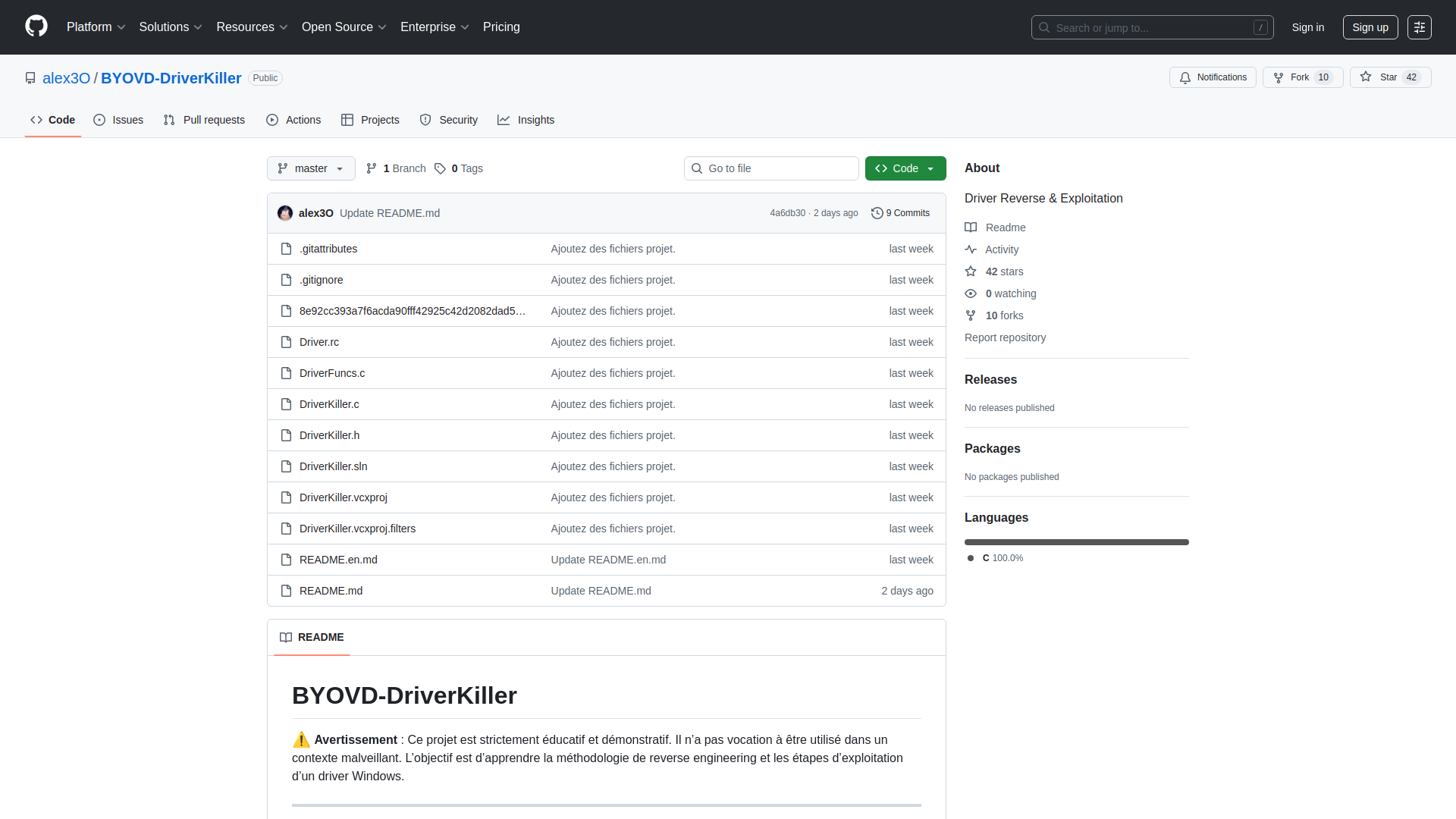
Task: Click the Releases heading link
Action: click(990, 379)
